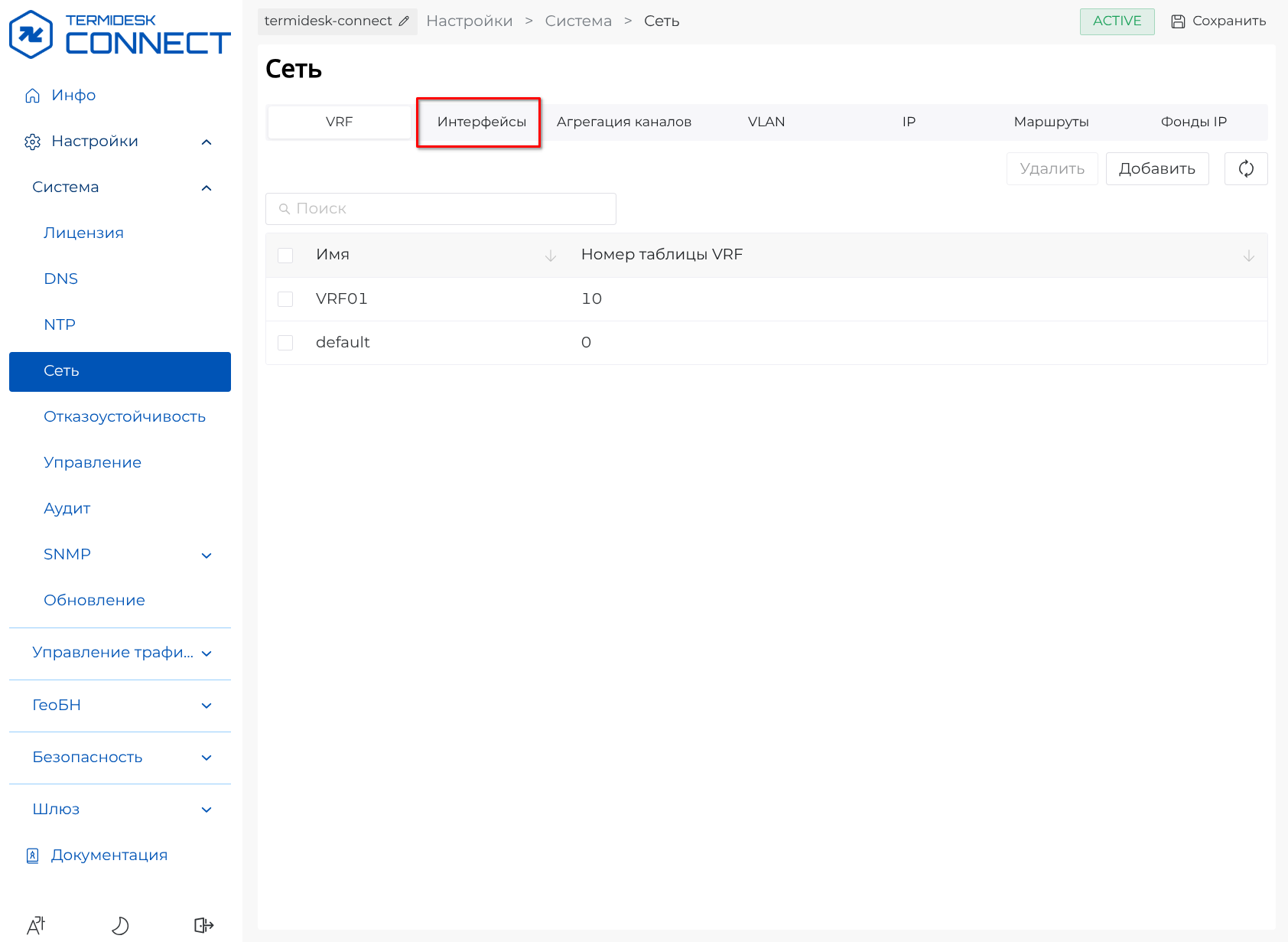The image size is (1288, 942).
Task: Check the VRF01 row checkbox
Action: point(285,299)
